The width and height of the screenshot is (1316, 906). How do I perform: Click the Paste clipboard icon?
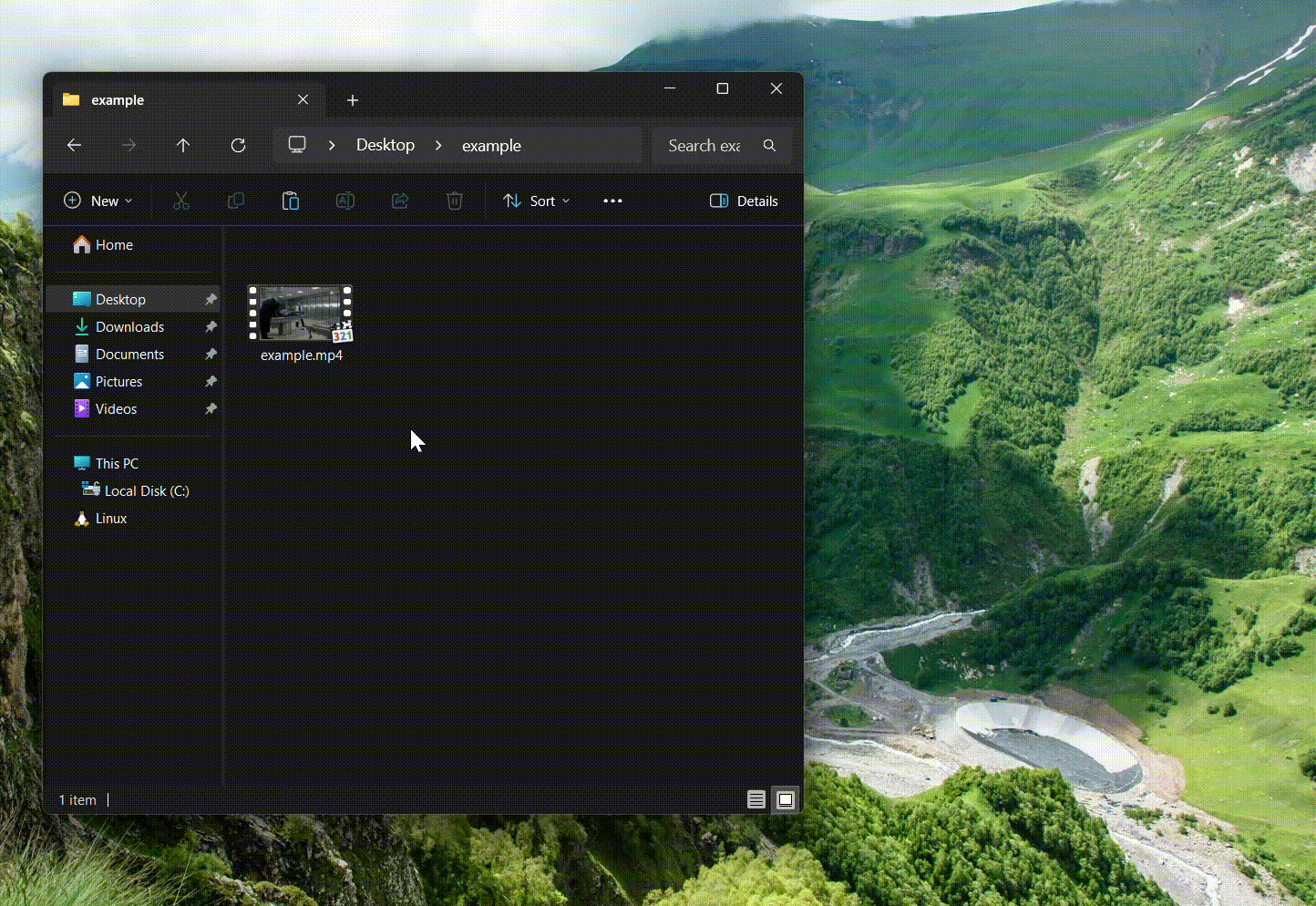[291, 201]
